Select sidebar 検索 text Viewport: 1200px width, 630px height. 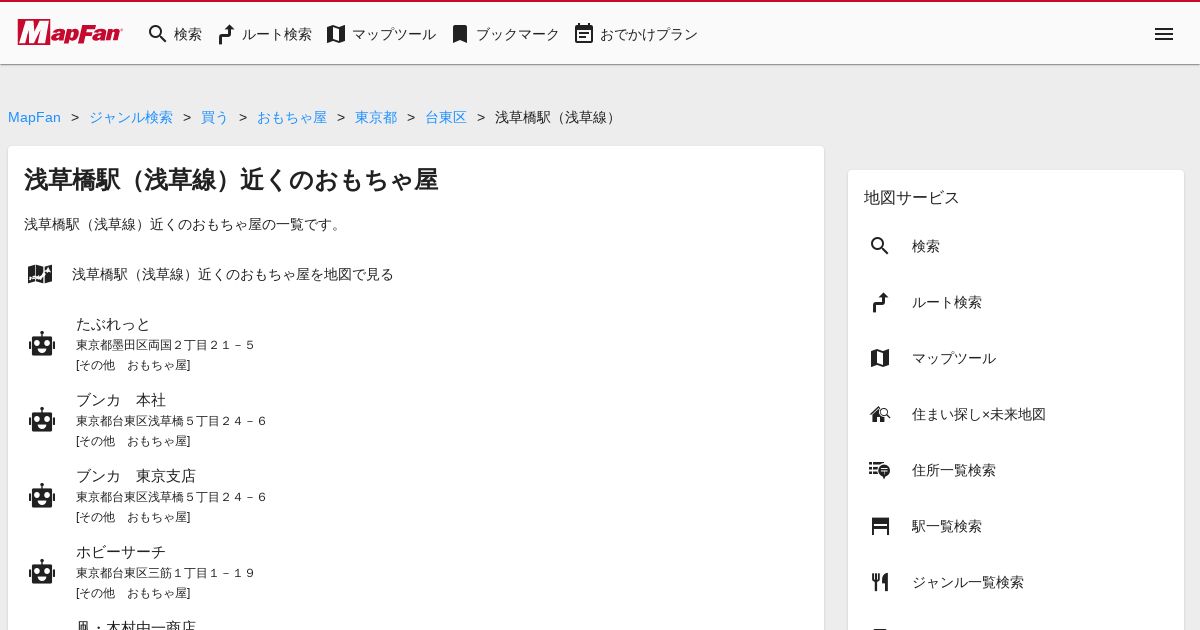pos(926,246)
